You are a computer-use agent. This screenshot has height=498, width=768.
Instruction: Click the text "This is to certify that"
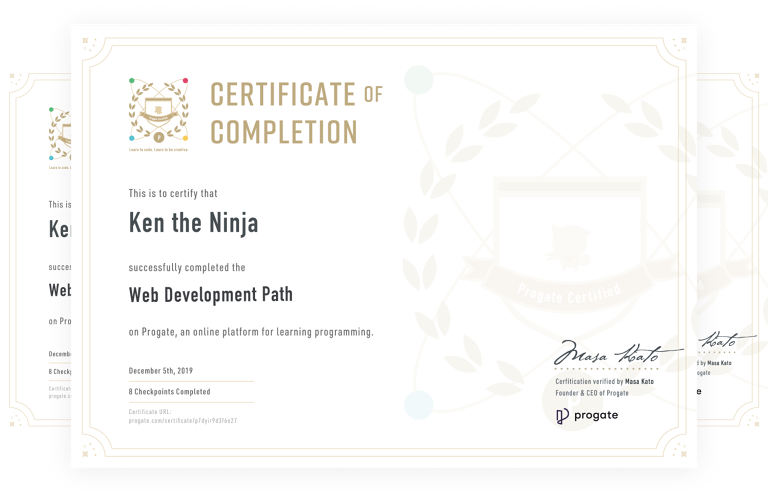click(x=173, y=193)
